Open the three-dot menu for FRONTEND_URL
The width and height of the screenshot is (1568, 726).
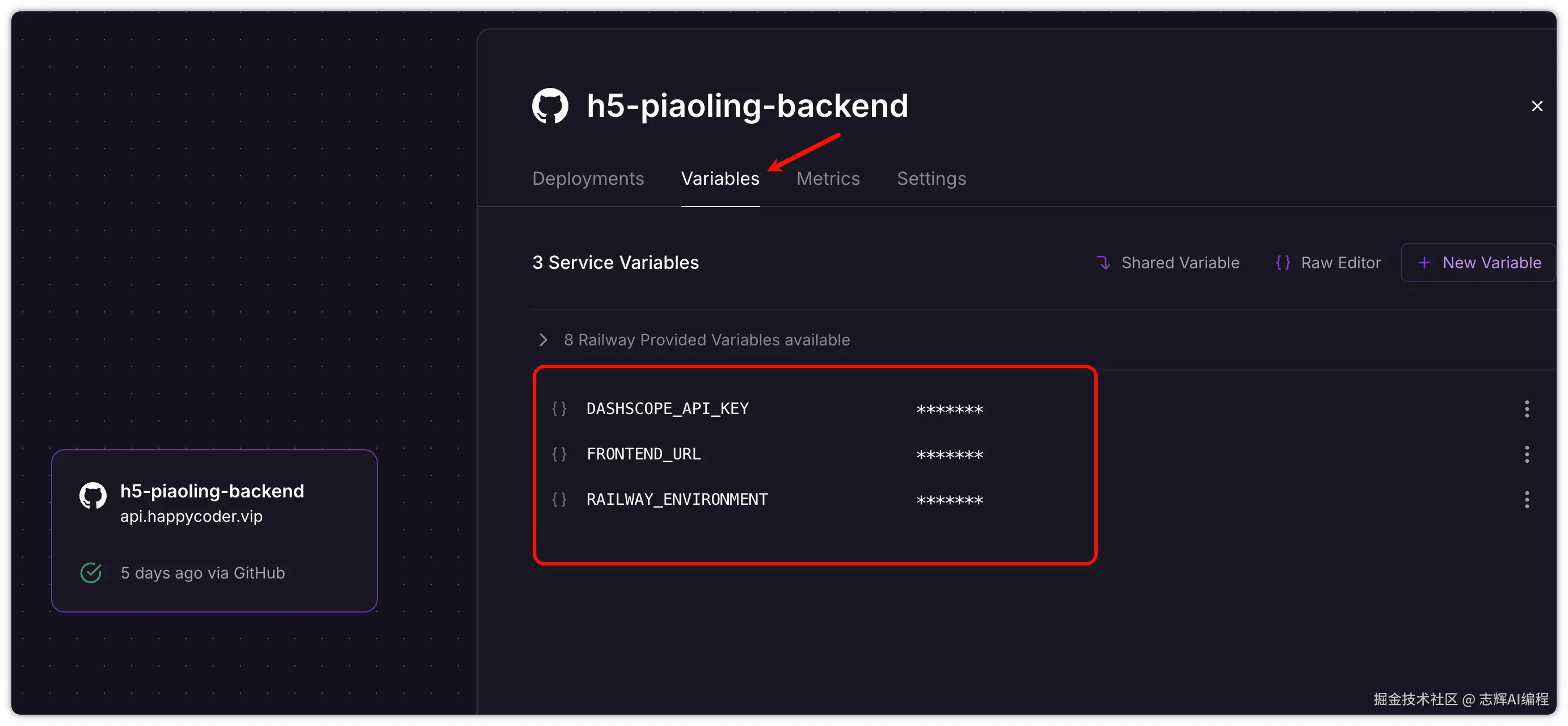point(1526,454)
